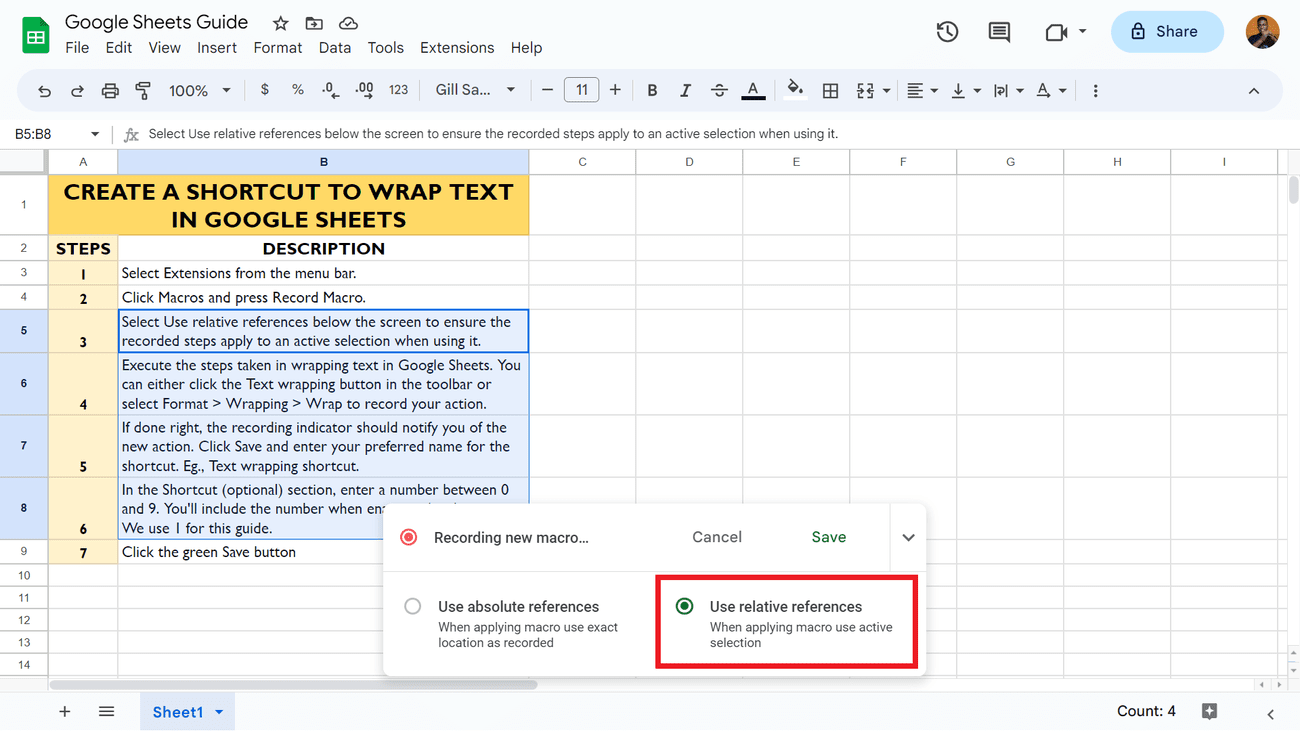Open the Extensions menu

coord(456,48)
